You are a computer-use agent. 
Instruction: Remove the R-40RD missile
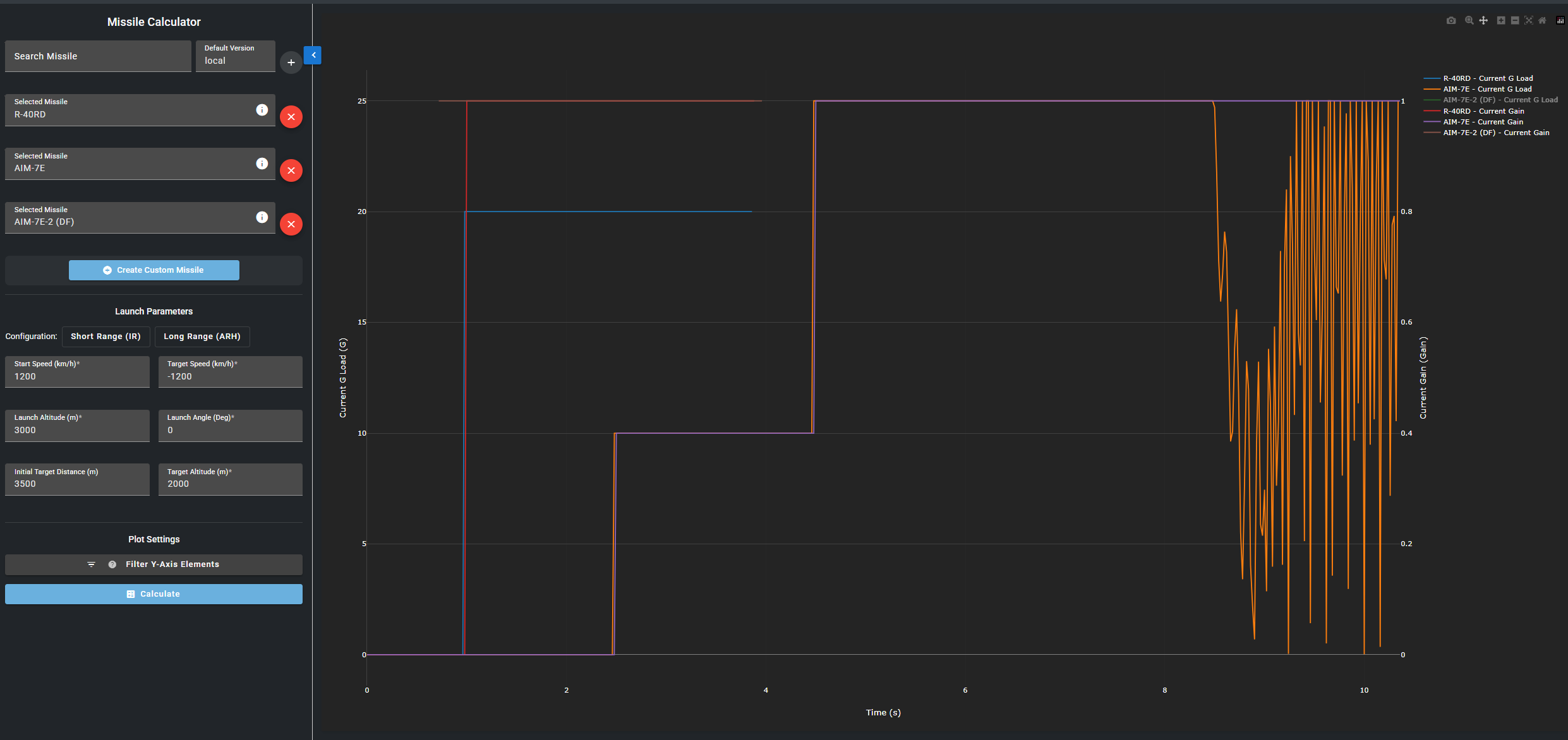[291, 117]
